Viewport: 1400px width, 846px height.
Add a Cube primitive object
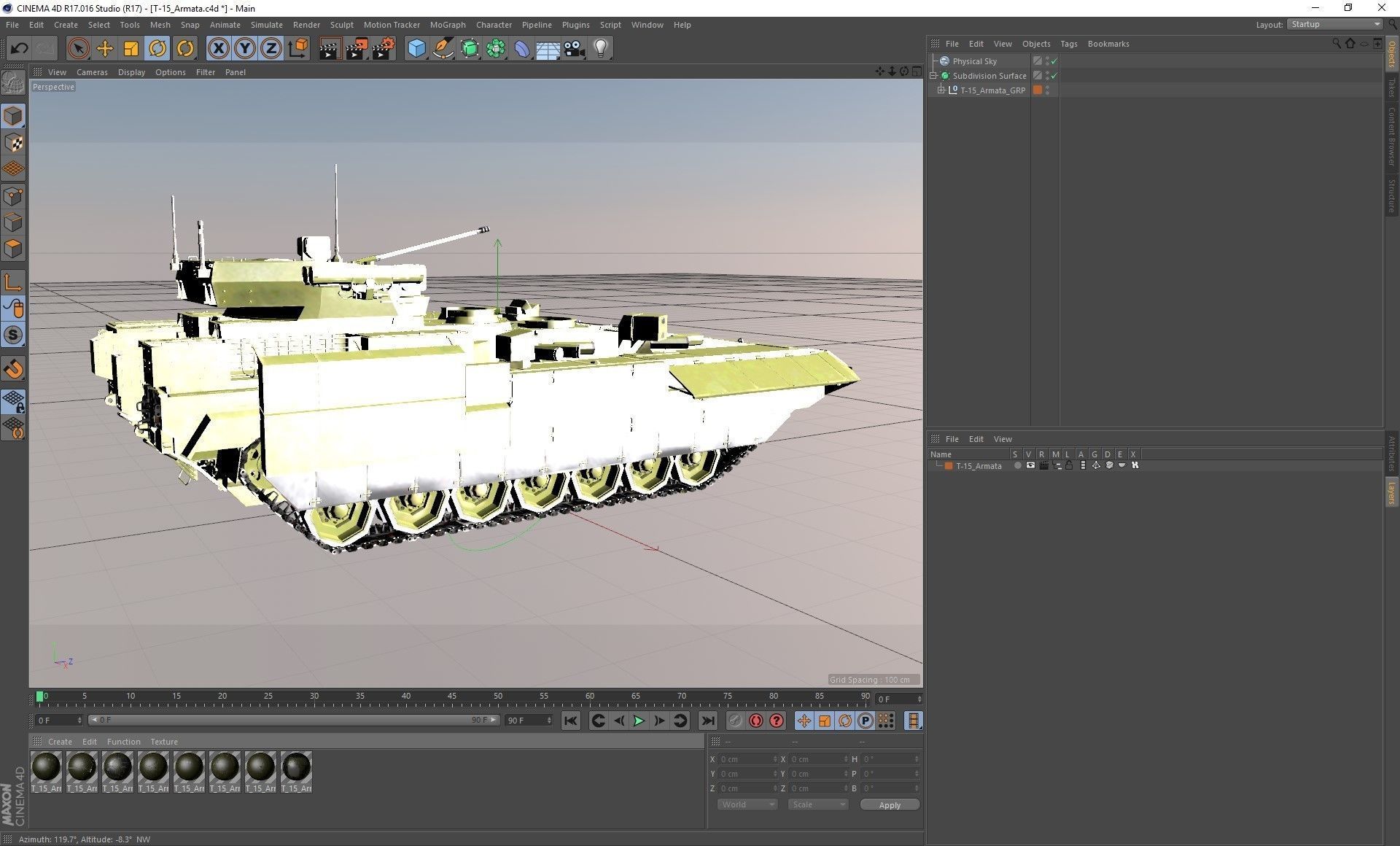click(416, 49)
